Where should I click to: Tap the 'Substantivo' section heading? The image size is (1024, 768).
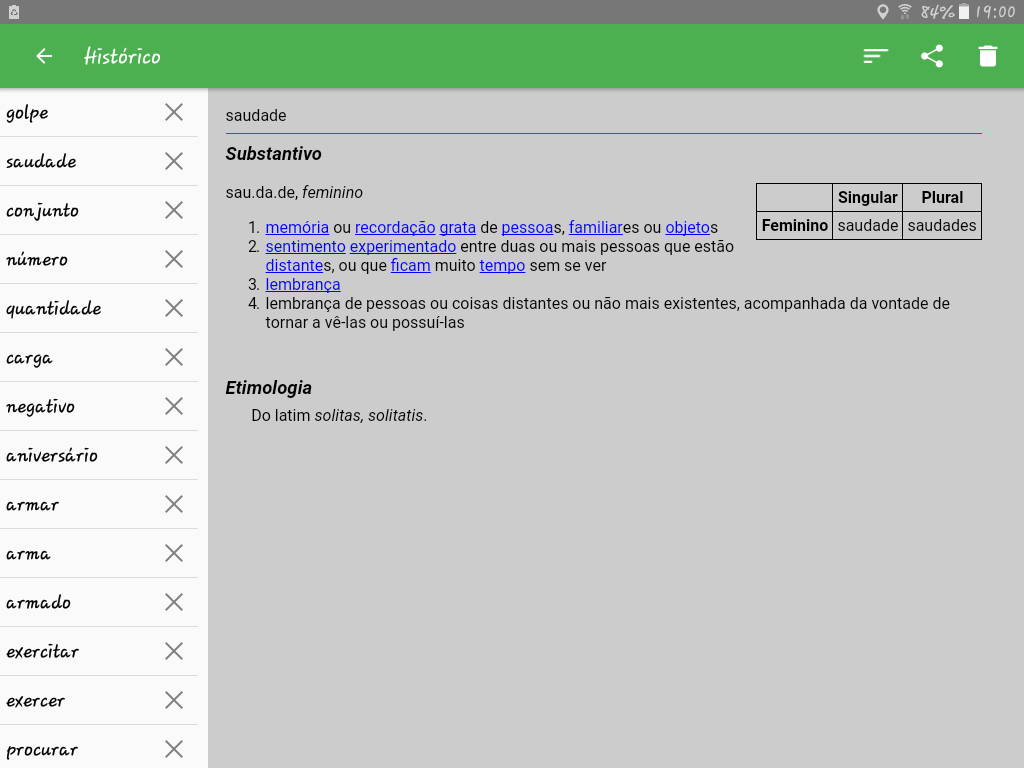(x=274, y=153)
